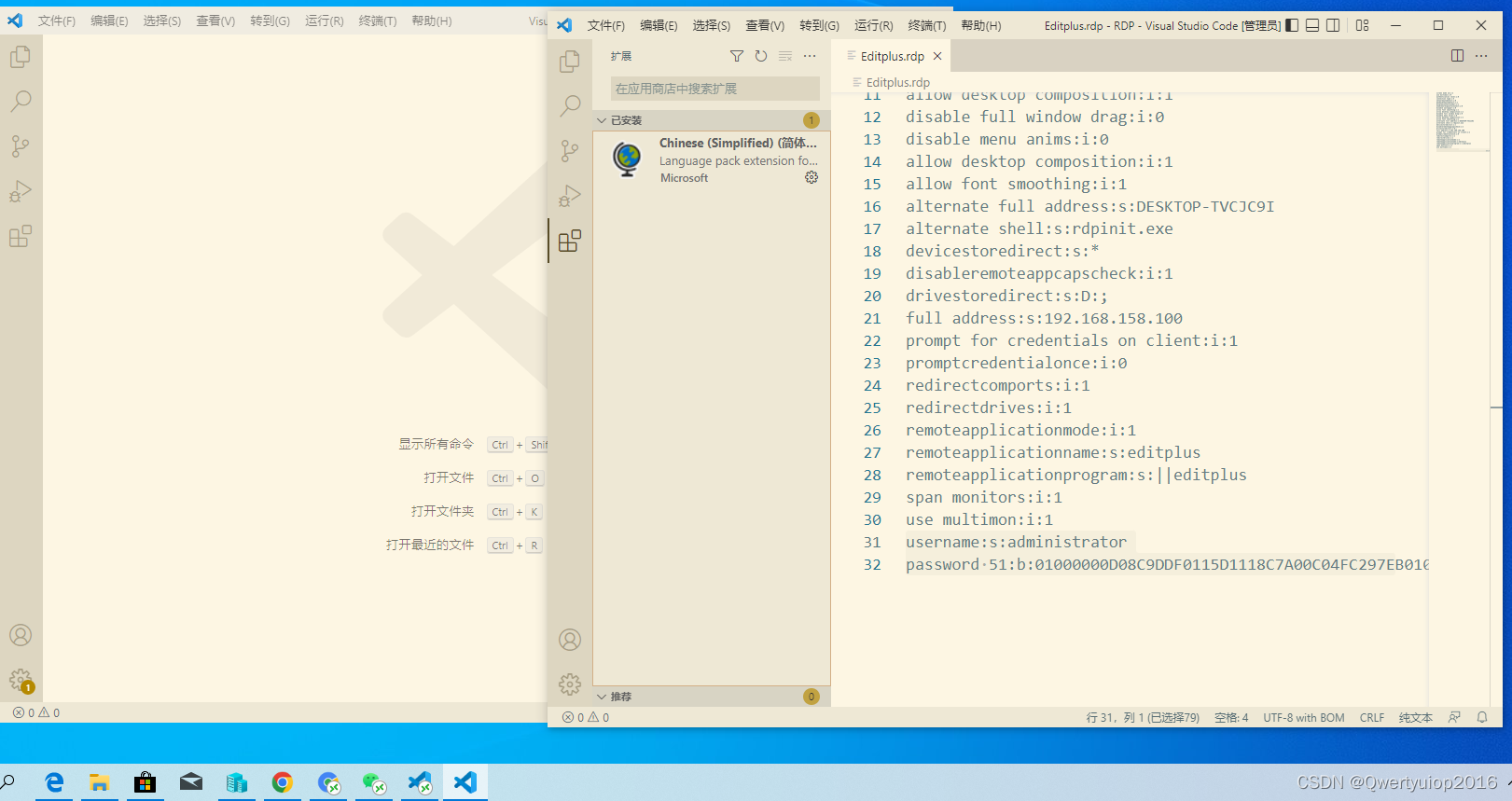Viewport: 1512px width, 801px height.
Task: Open 帮助(H) menu in front window
Action: [x=981, y=25]
